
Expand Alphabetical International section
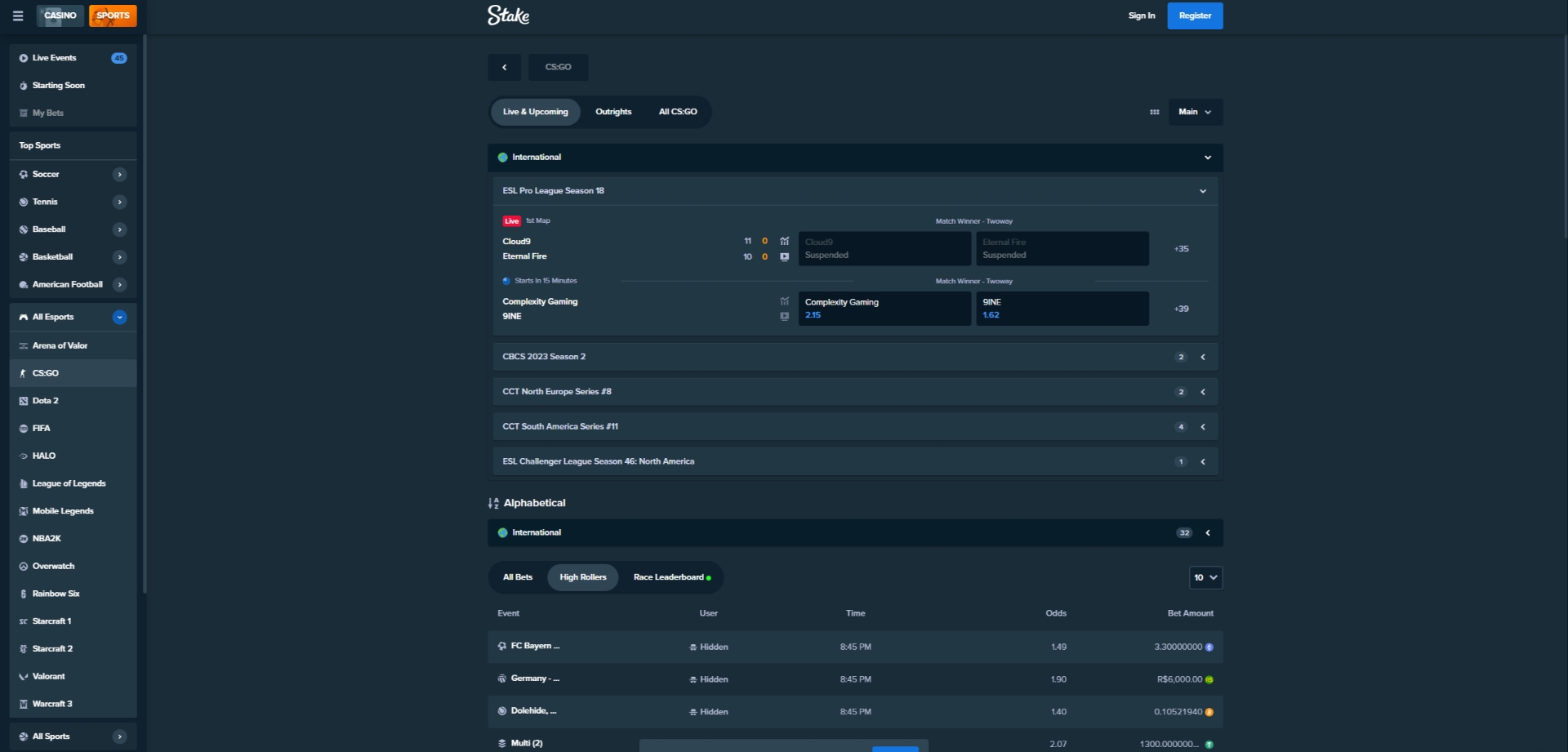pyautogui.click(x=1208, y=532)
